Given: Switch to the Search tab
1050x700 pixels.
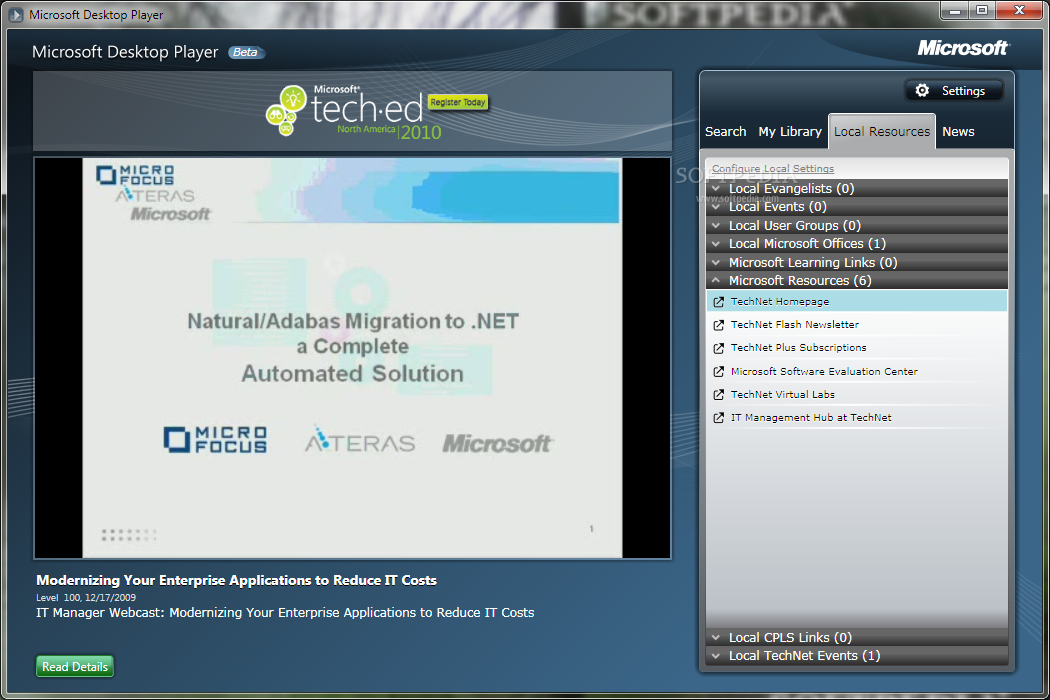Looking at the screenshot, I should pyautogui.click(x=725, y=131).
